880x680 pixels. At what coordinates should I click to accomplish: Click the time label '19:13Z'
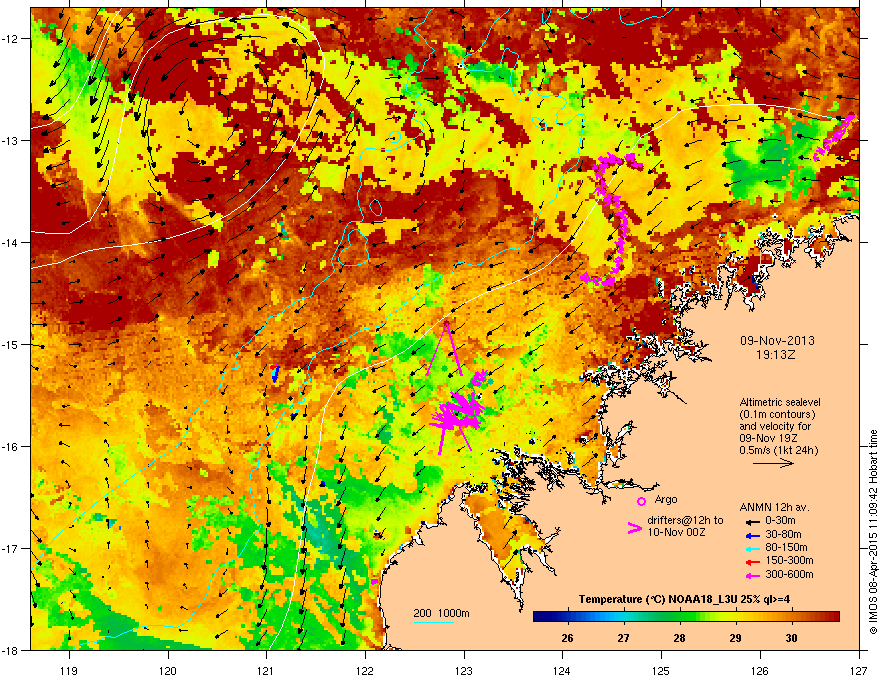click(x=776, y=355)
